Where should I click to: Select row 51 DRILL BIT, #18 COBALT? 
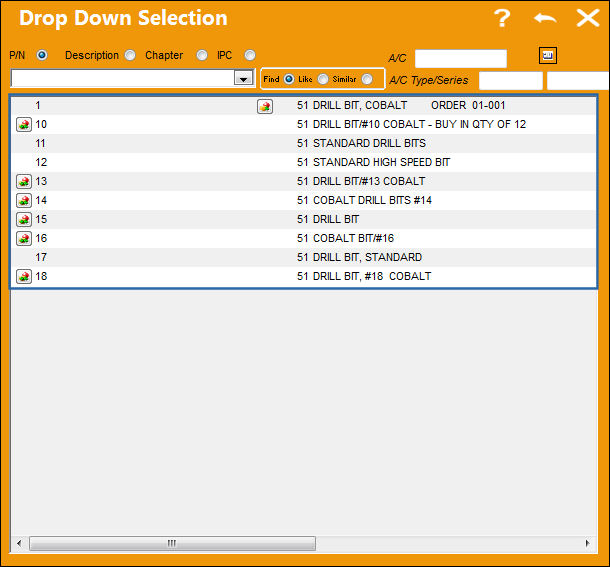[304, 276]
